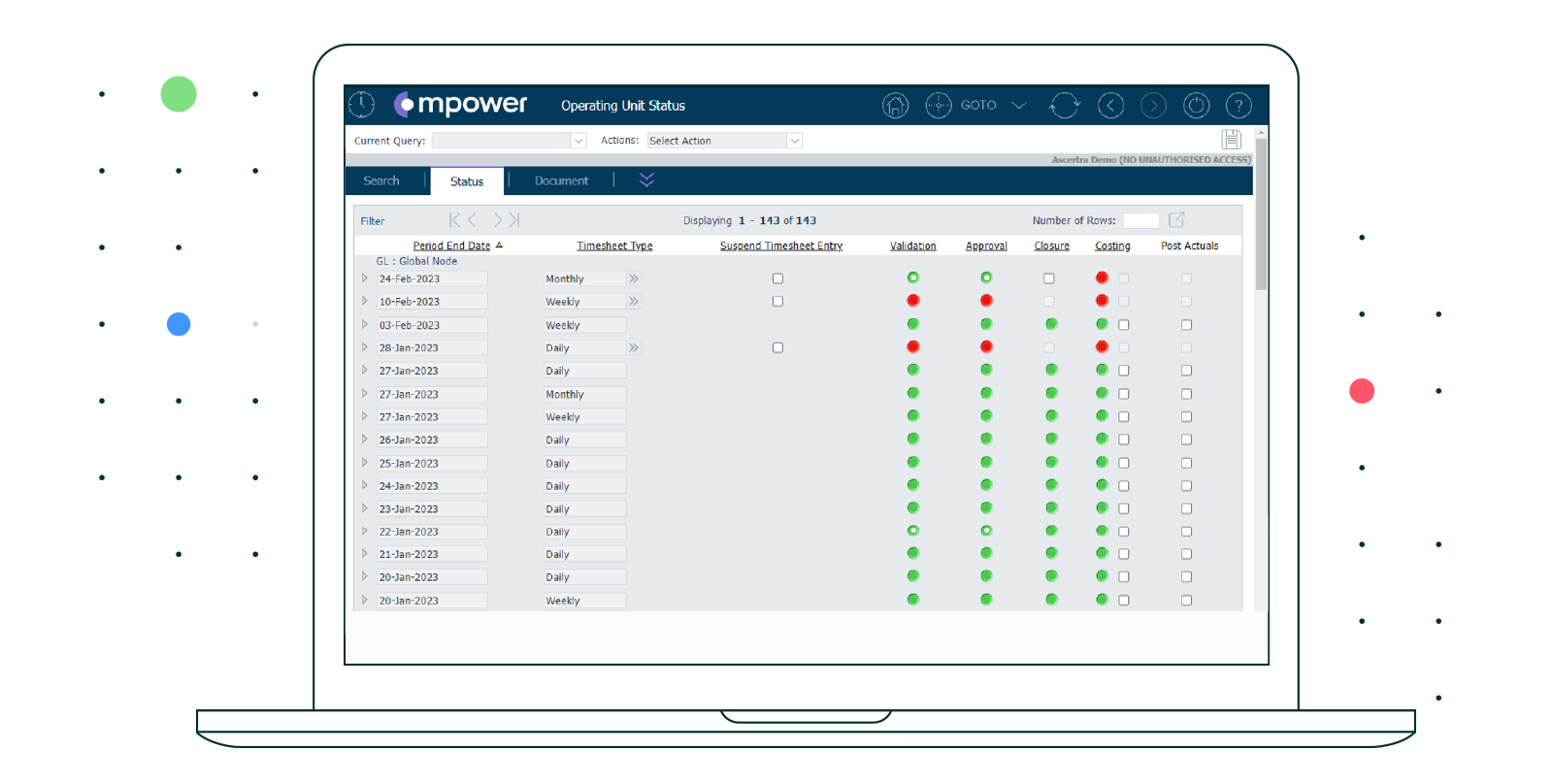The height and width of the screenshot is (784, 1553).
Task: Click the refresh arrows icon
Action: click(1065, 106)
